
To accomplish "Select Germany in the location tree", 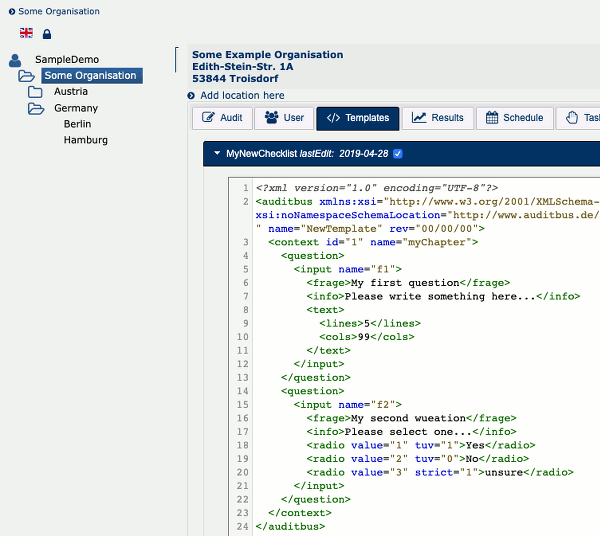I will pos(76,108).
